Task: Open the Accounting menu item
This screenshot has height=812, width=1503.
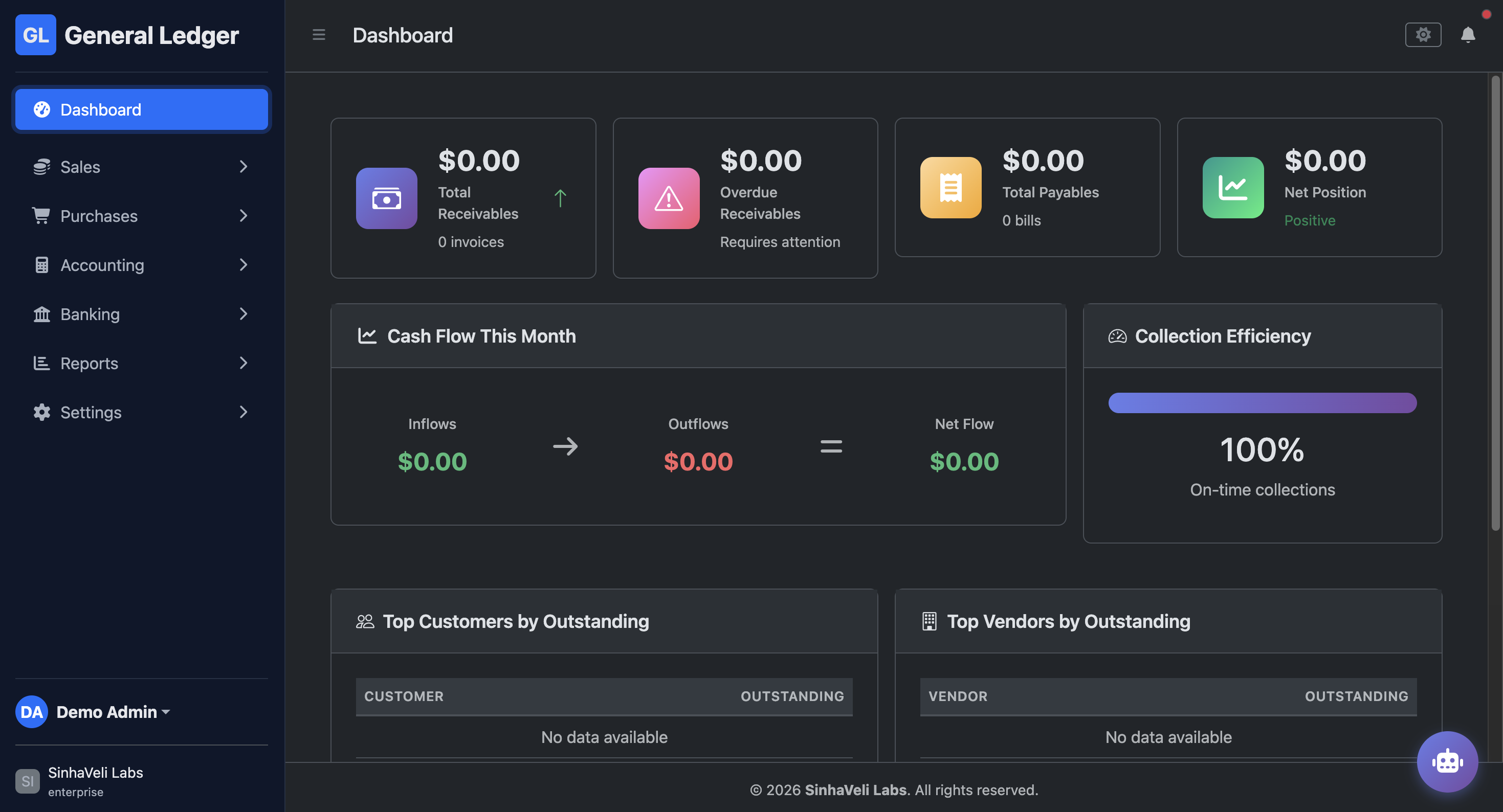Action: coord(142,265)
